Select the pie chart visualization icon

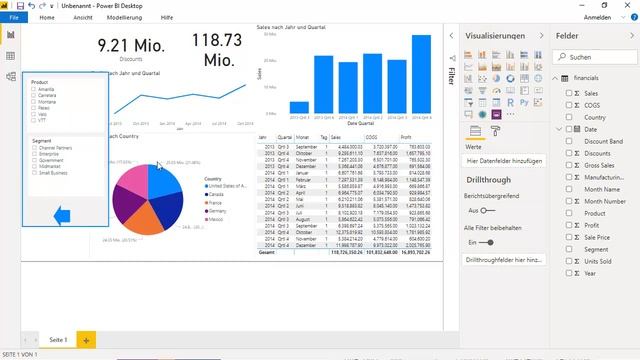pyautogui.click(x=496, y=78)
